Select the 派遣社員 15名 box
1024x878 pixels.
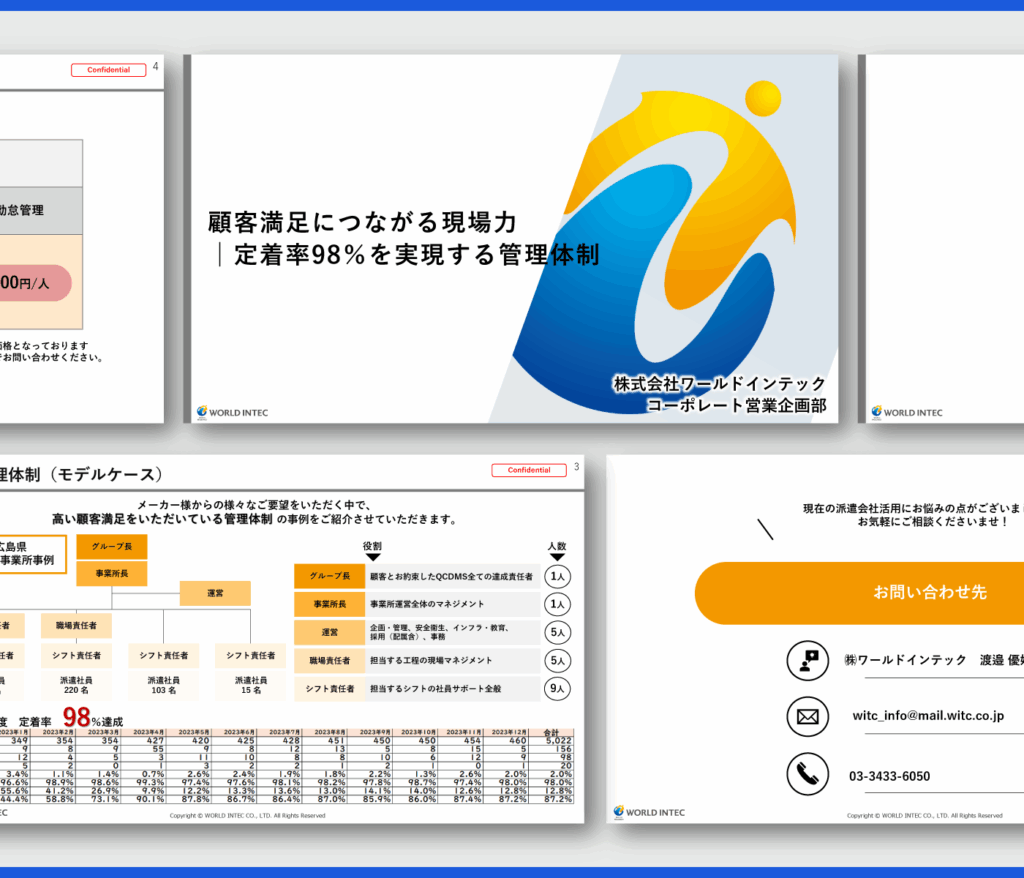click(x=251, y=685)
